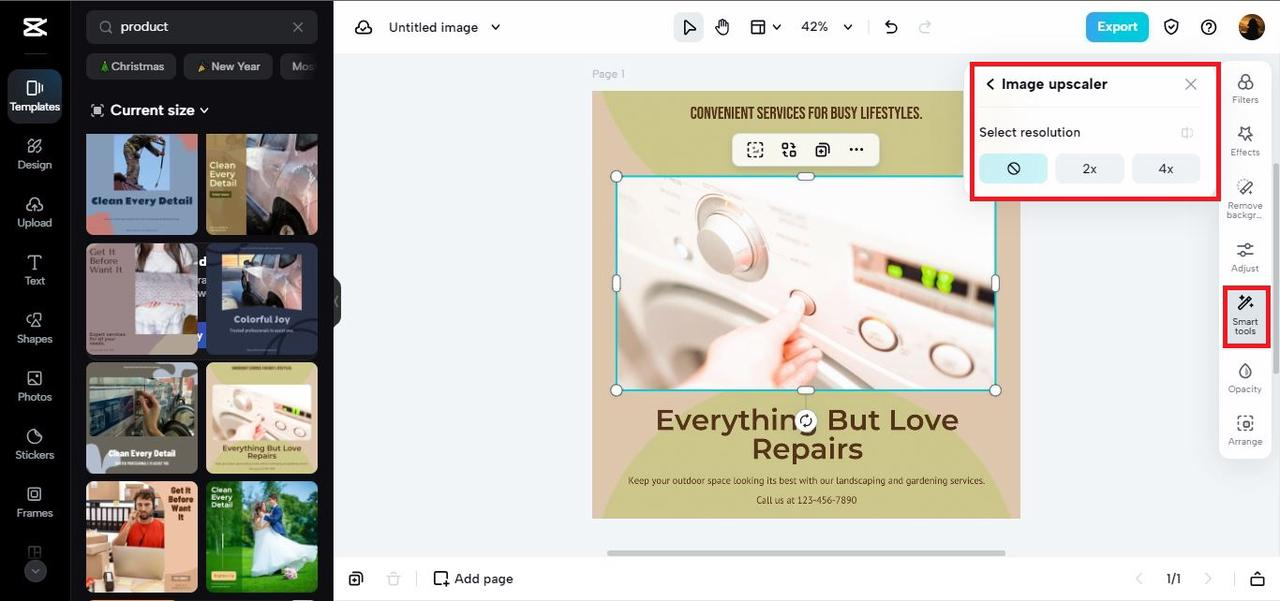Choose the blue Clean Every Detail template
This screenshot has height=601, width=1280.
[x=142, y=184]
